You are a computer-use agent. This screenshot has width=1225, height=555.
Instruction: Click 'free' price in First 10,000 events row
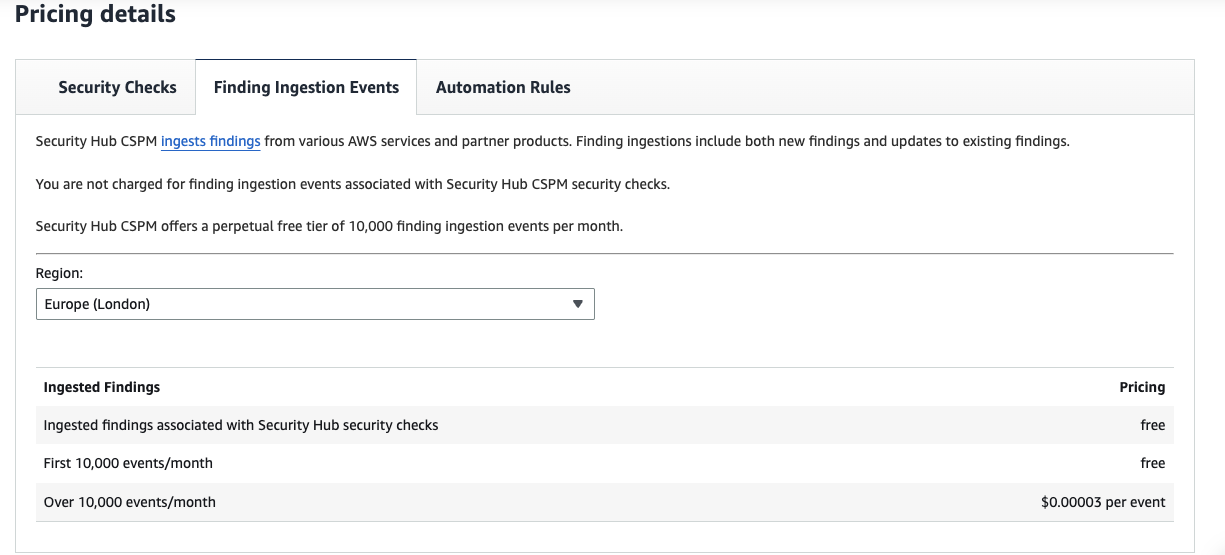click(1153, 463)
